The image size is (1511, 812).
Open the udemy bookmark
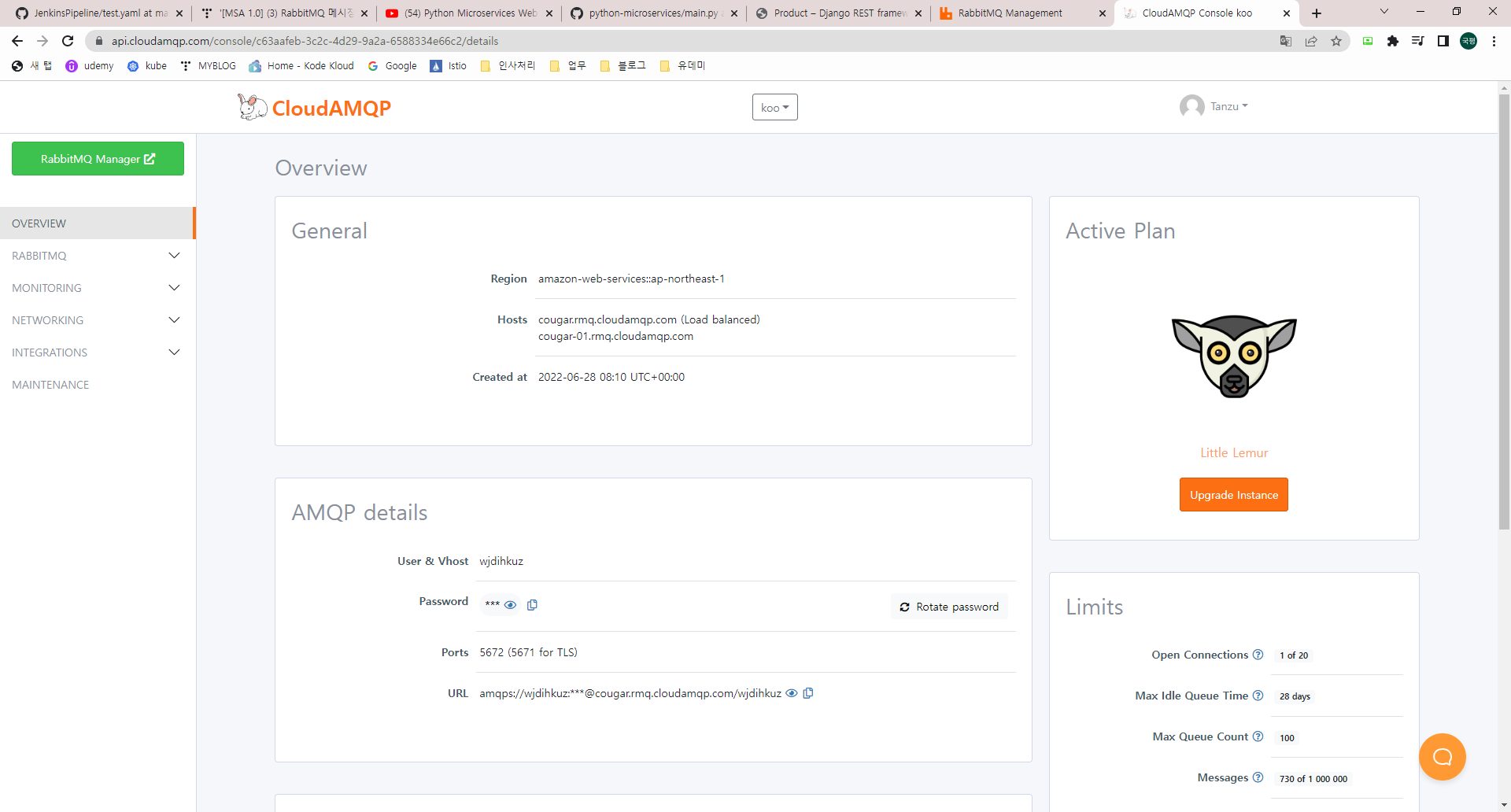[x=90, y=66]
